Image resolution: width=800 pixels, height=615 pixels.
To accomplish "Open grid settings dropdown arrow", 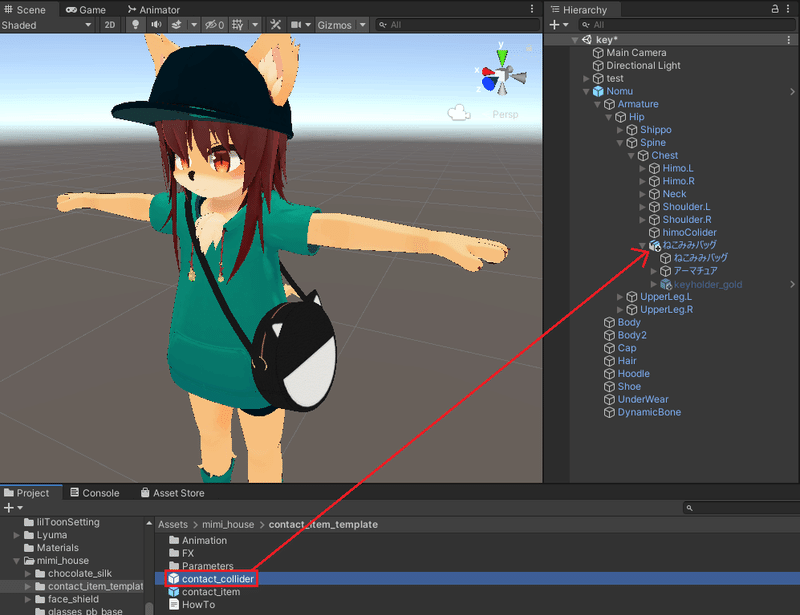I will [x=255, y=24].
